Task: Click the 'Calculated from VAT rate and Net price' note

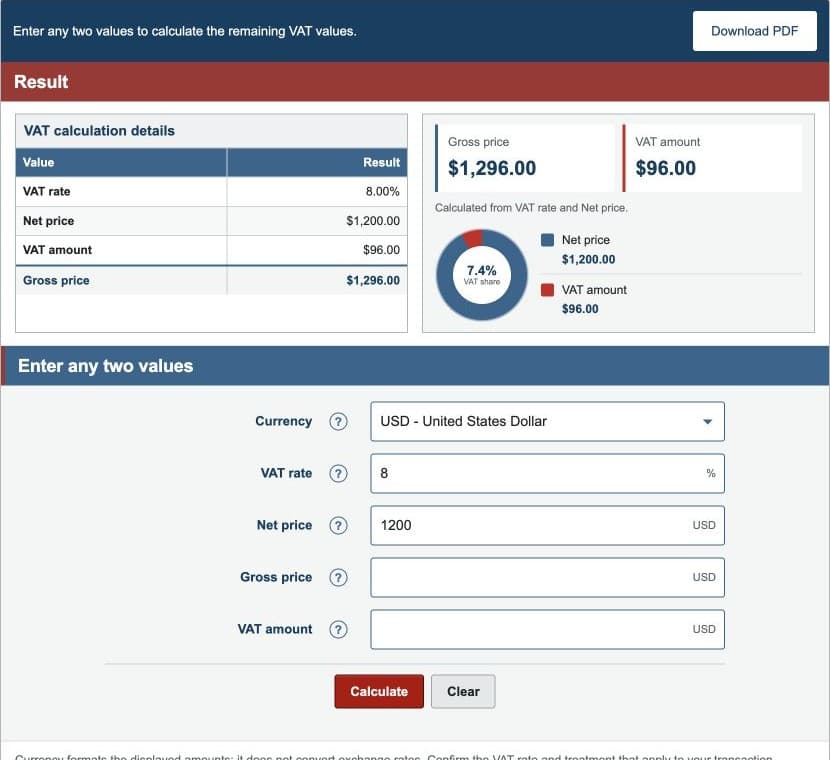Action: tap(531, 207)
